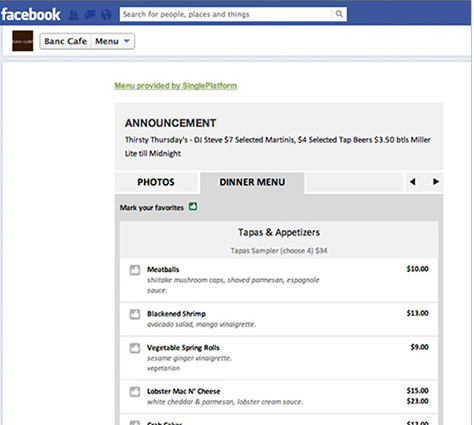
Task: Click the $23.00 Lobster Mac price
Action: [417, 401]
